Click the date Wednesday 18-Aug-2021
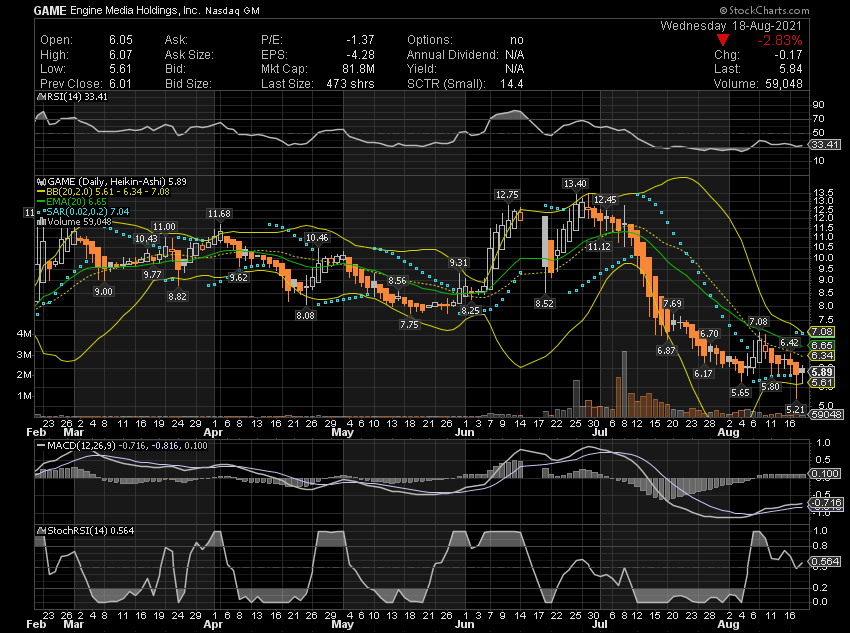Screen dimensions: 850x633 731,25
